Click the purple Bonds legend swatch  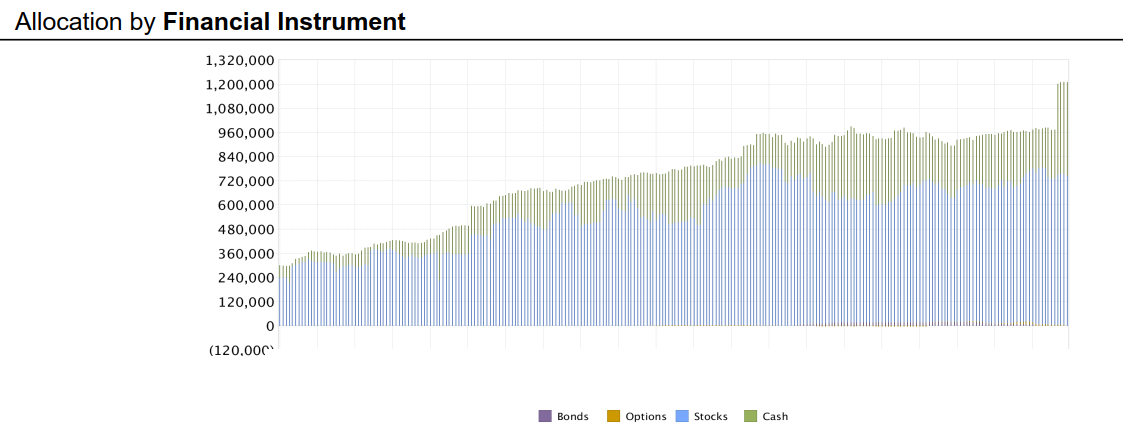click(545, 416)
